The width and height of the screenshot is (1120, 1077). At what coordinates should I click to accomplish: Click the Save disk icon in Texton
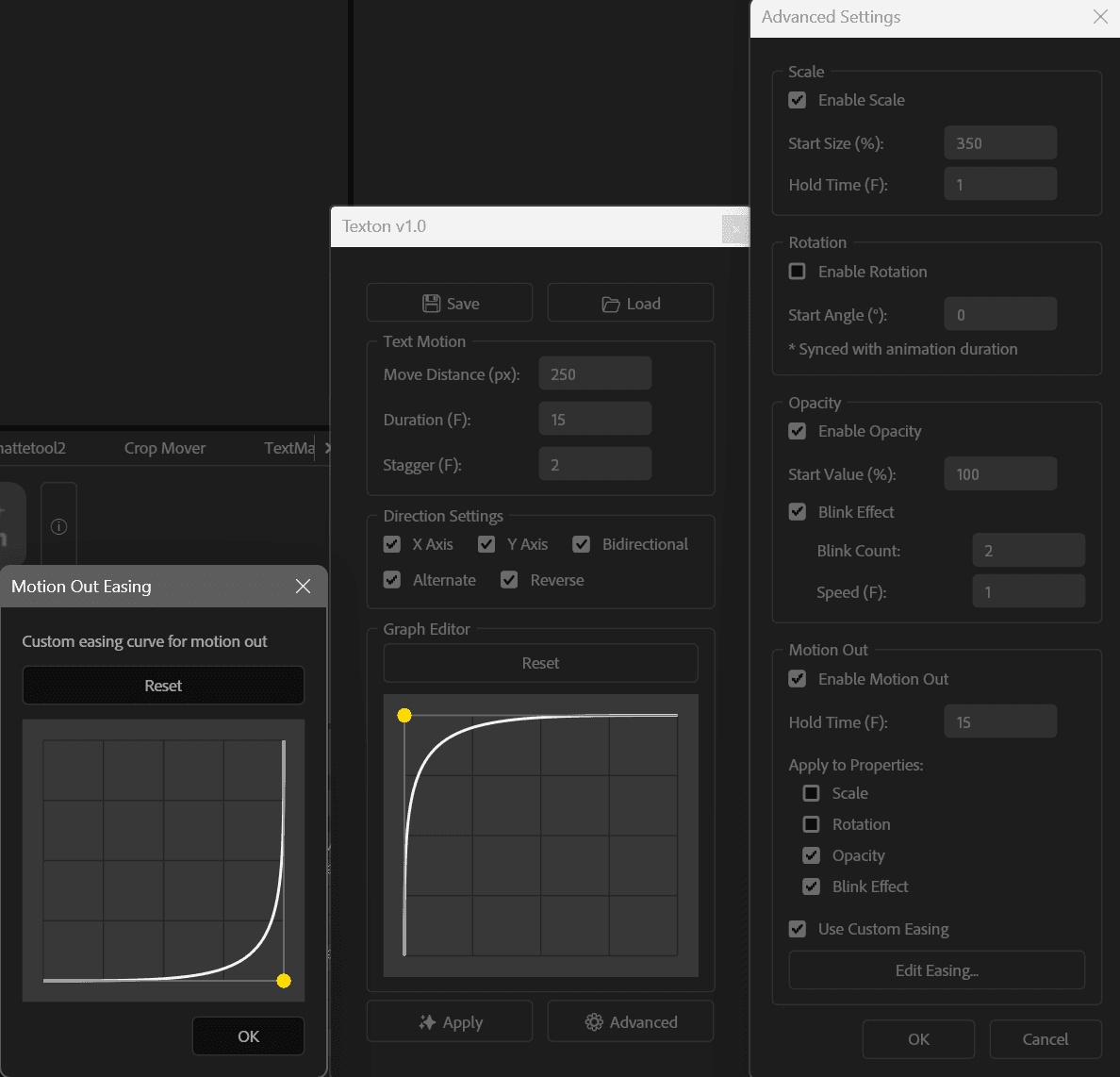click(433, 303)
